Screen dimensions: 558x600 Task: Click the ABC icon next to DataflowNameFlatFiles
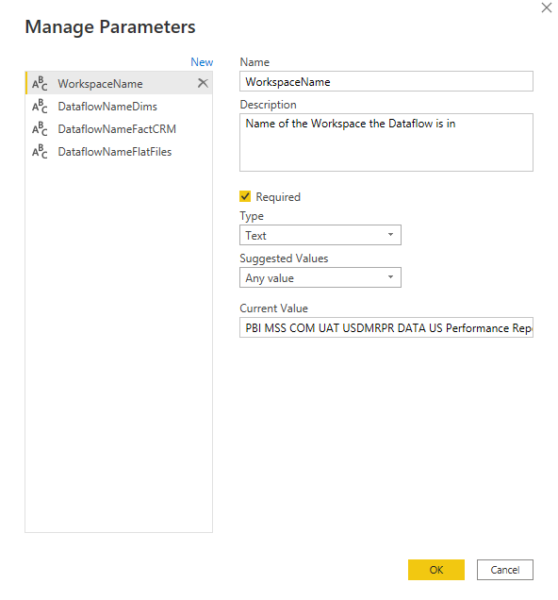(x=40, y=152)
